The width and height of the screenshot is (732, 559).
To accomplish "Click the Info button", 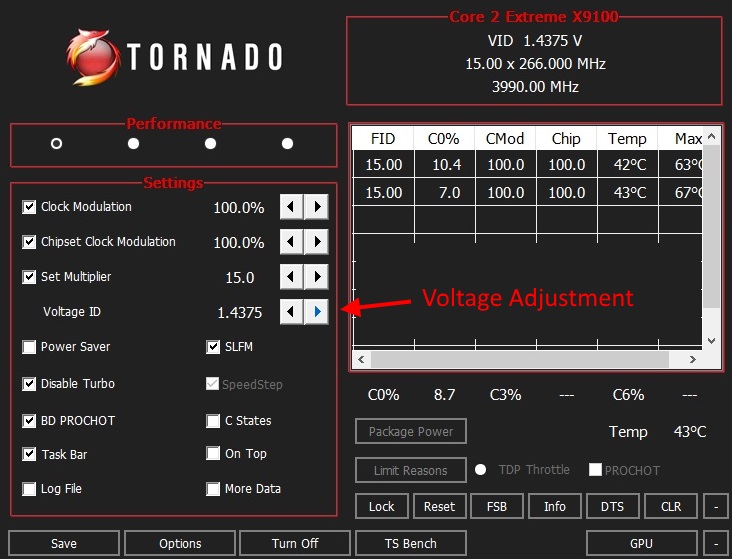I will 555,506.
